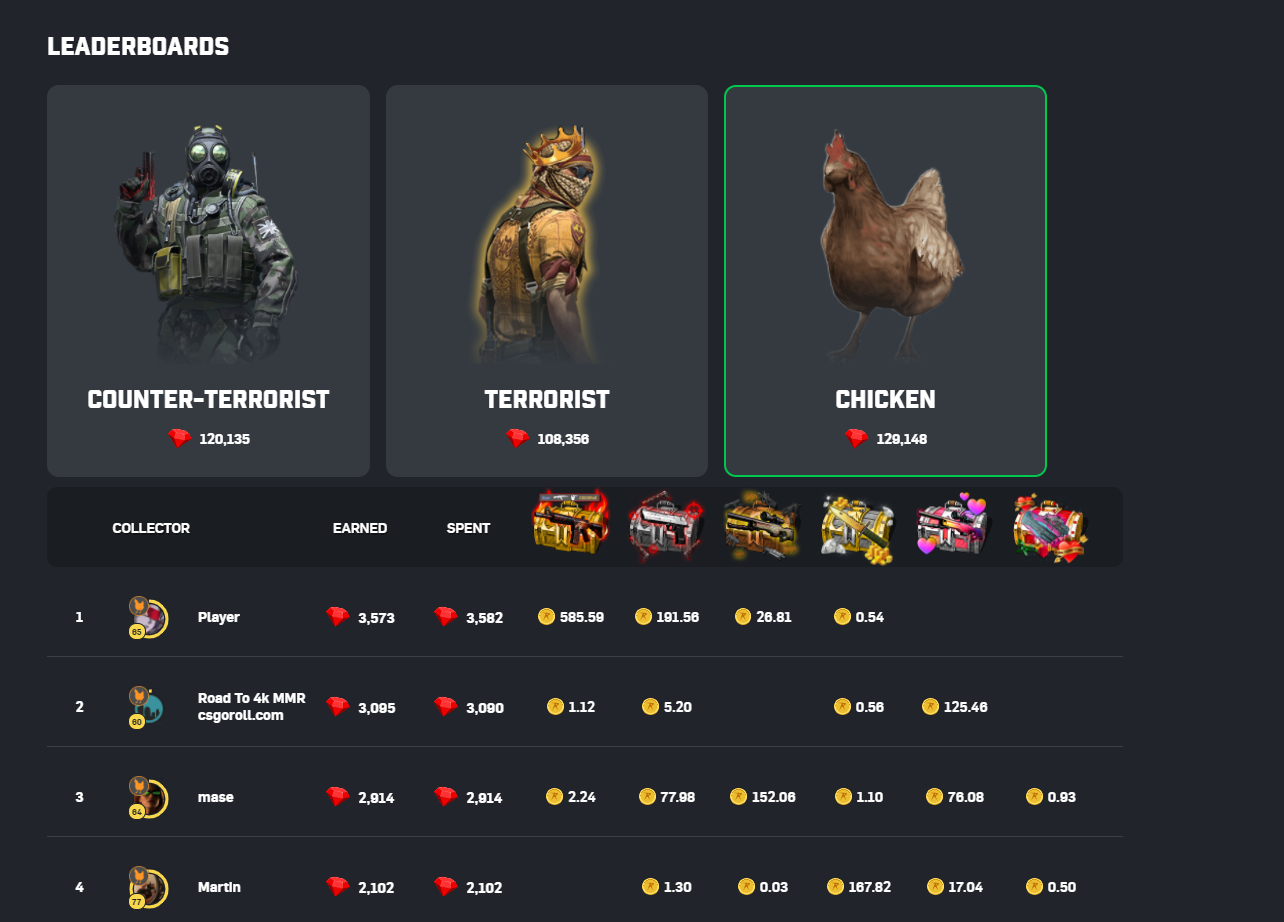Click the mase player name
The height and width of the screenshot is (922, 1284).
216,797
